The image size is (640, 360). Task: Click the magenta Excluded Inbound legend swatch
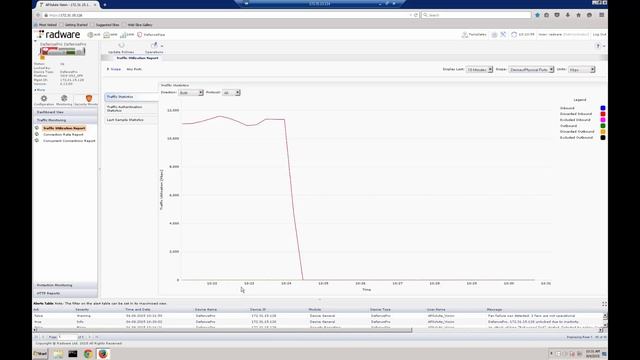pyautogui.click(x=602, y=120)
